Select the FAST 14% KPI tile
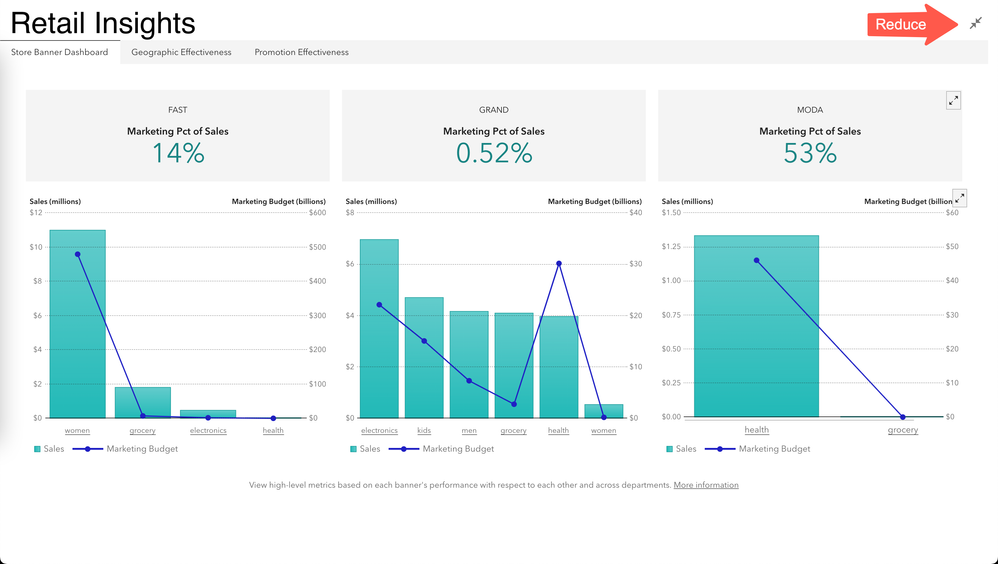 (177, 135)
